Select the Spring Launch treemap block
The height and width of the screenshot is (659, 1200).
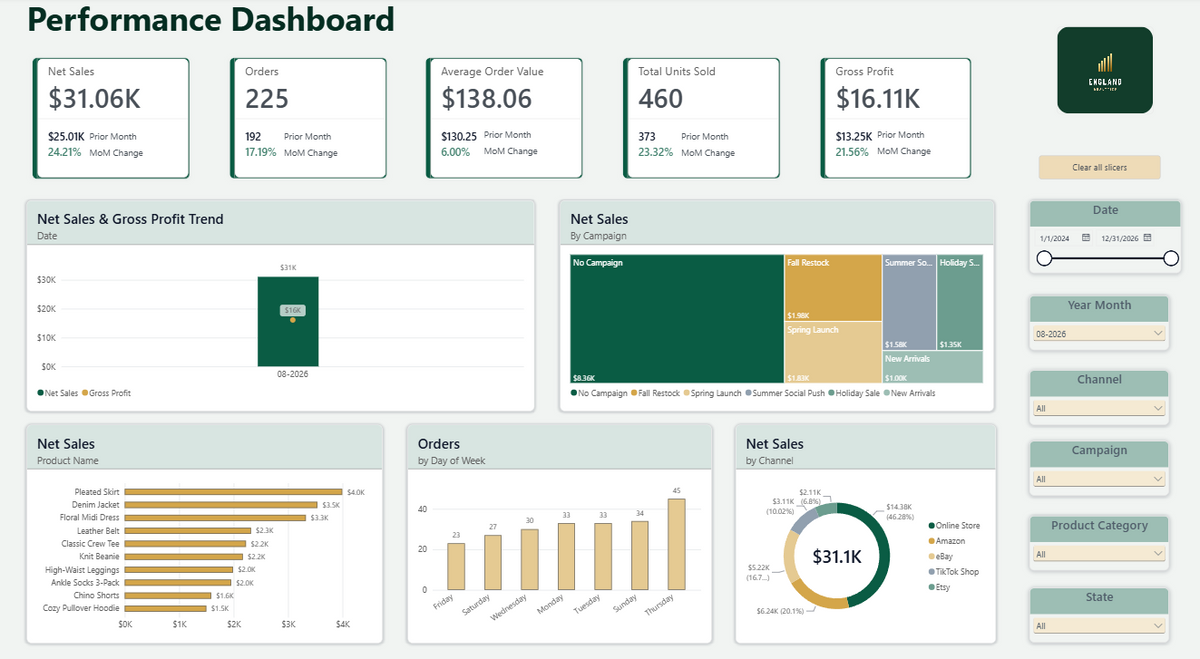[833, 352]
